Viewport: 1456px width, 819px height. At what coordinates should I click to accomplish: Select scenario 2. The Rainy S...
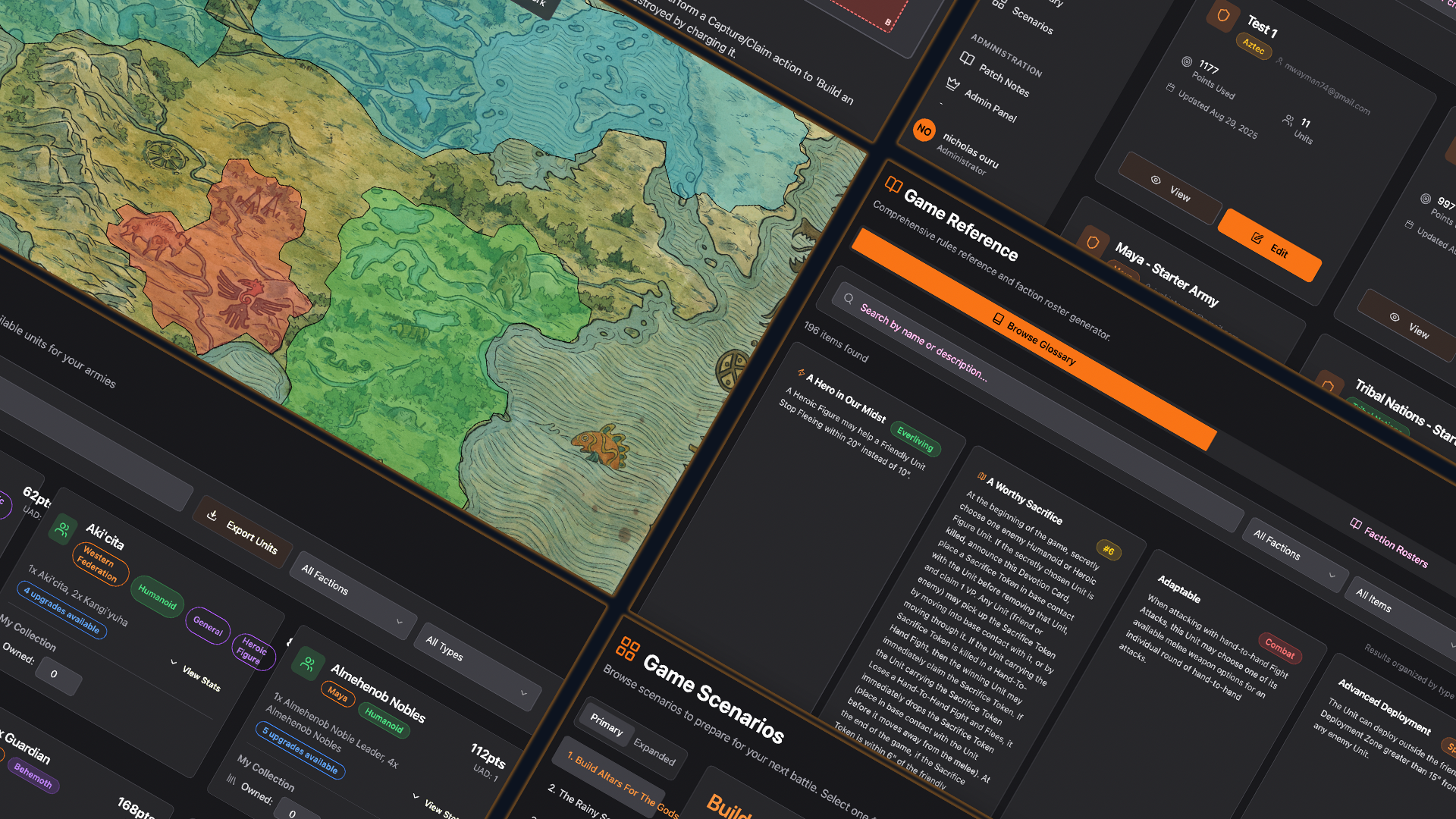[578, 802]
